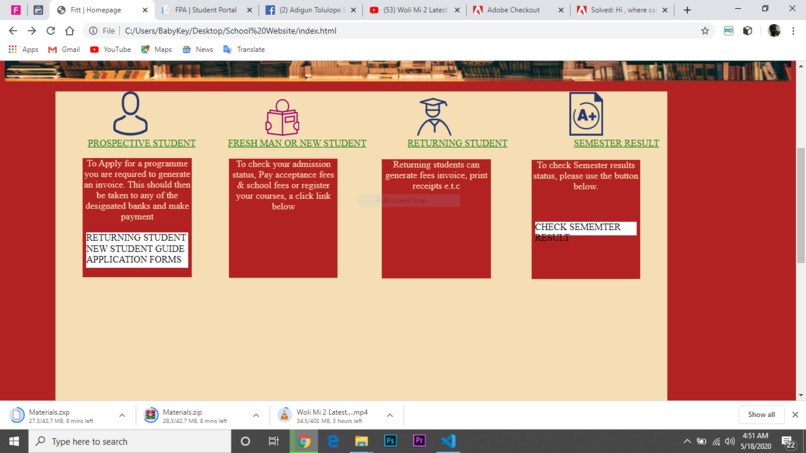
Task: Close the FPA Student Portal tab
Action: [x=249, y=10]
